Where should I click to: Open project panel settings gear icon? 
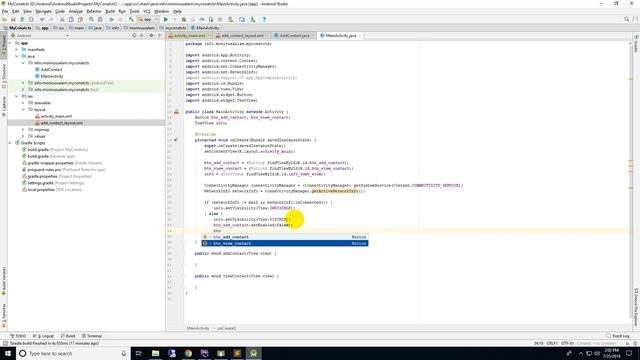[x=151, y=36]
